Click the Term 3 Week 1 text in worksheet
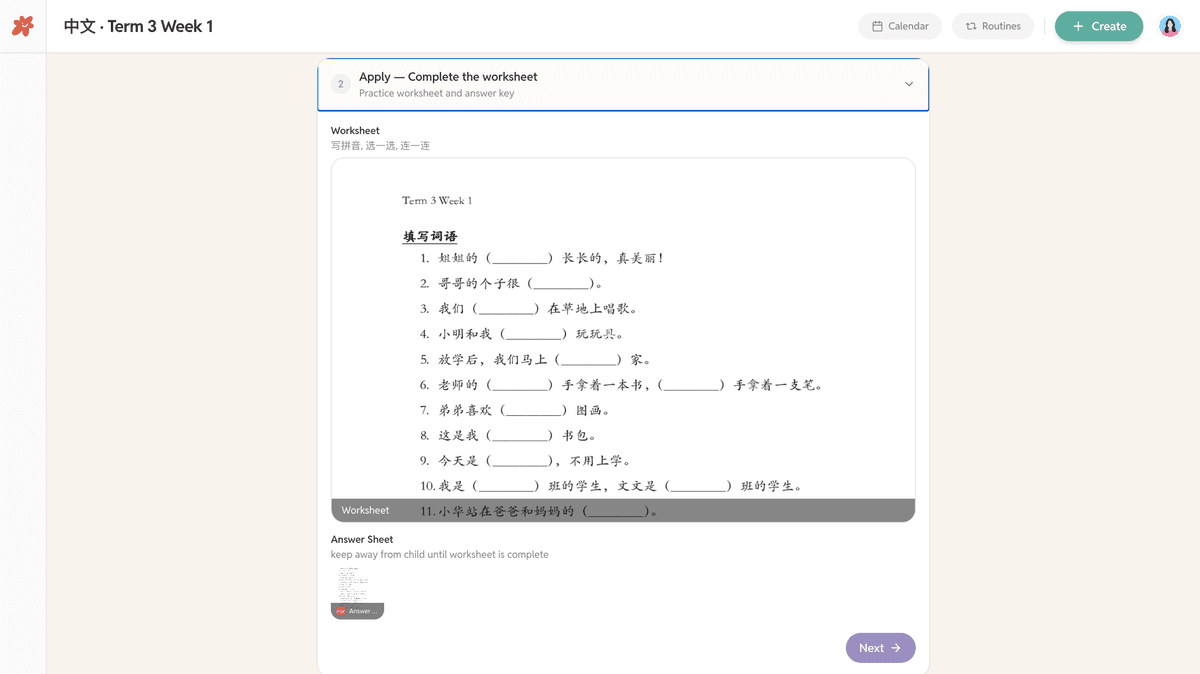 (x=437, y=201)
